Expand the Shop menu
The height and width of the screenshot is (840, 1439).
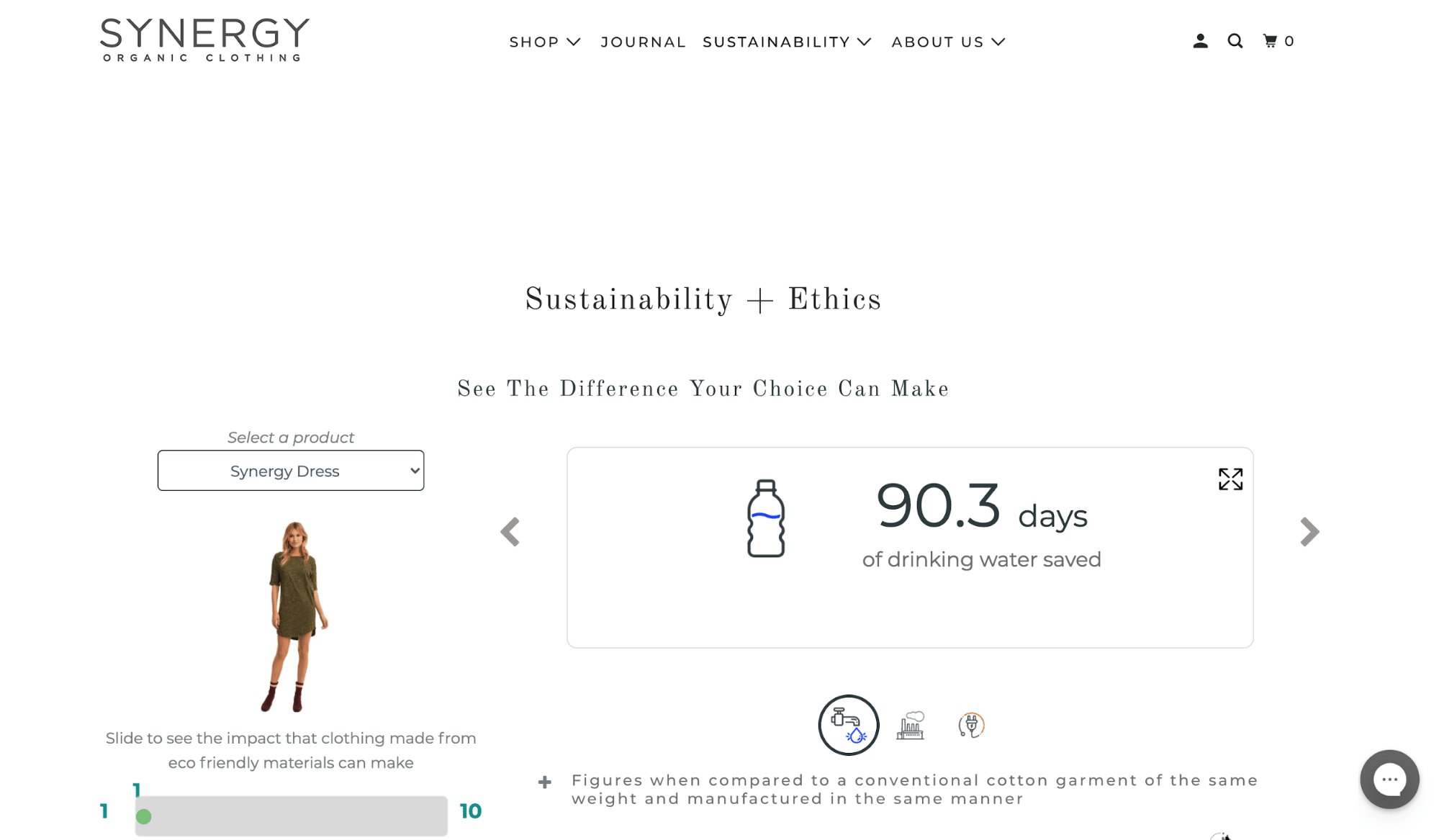(x=544, y=42)
